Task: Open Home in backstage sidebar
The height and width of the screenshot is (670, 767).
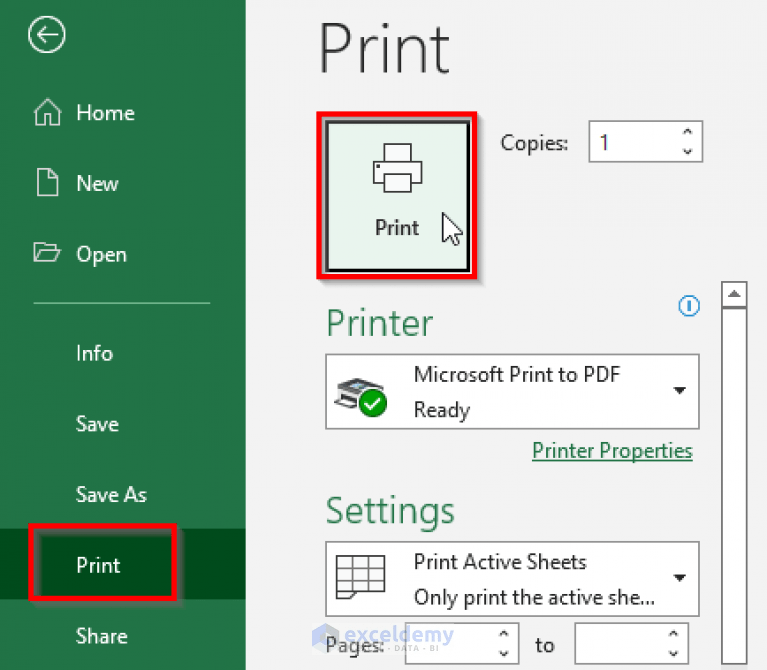Action: tap(84, 113)
